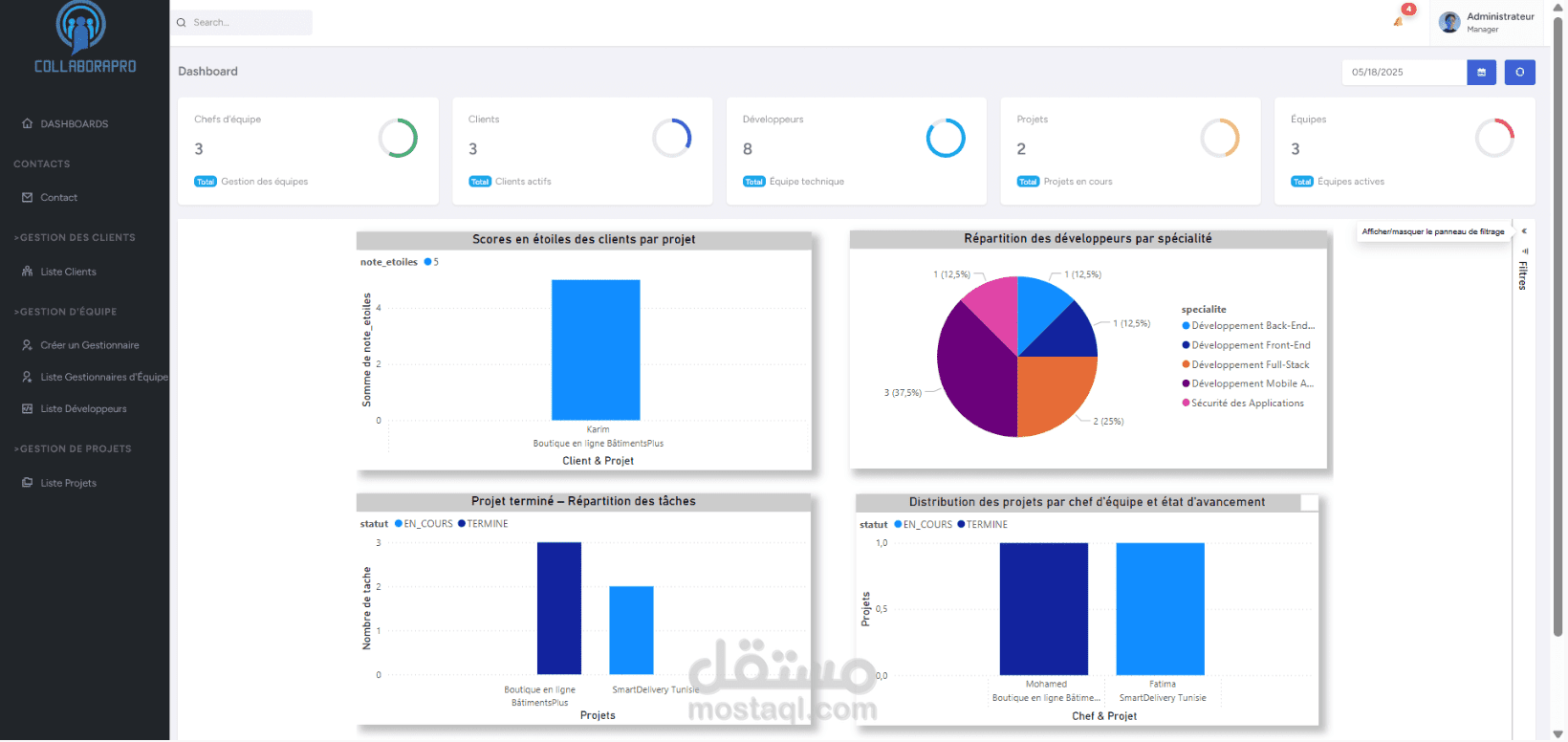Viewport: 1568px width, 742px height.
Task: Select the Fatima bar in Distribution chart
Action: (1160, 609)
